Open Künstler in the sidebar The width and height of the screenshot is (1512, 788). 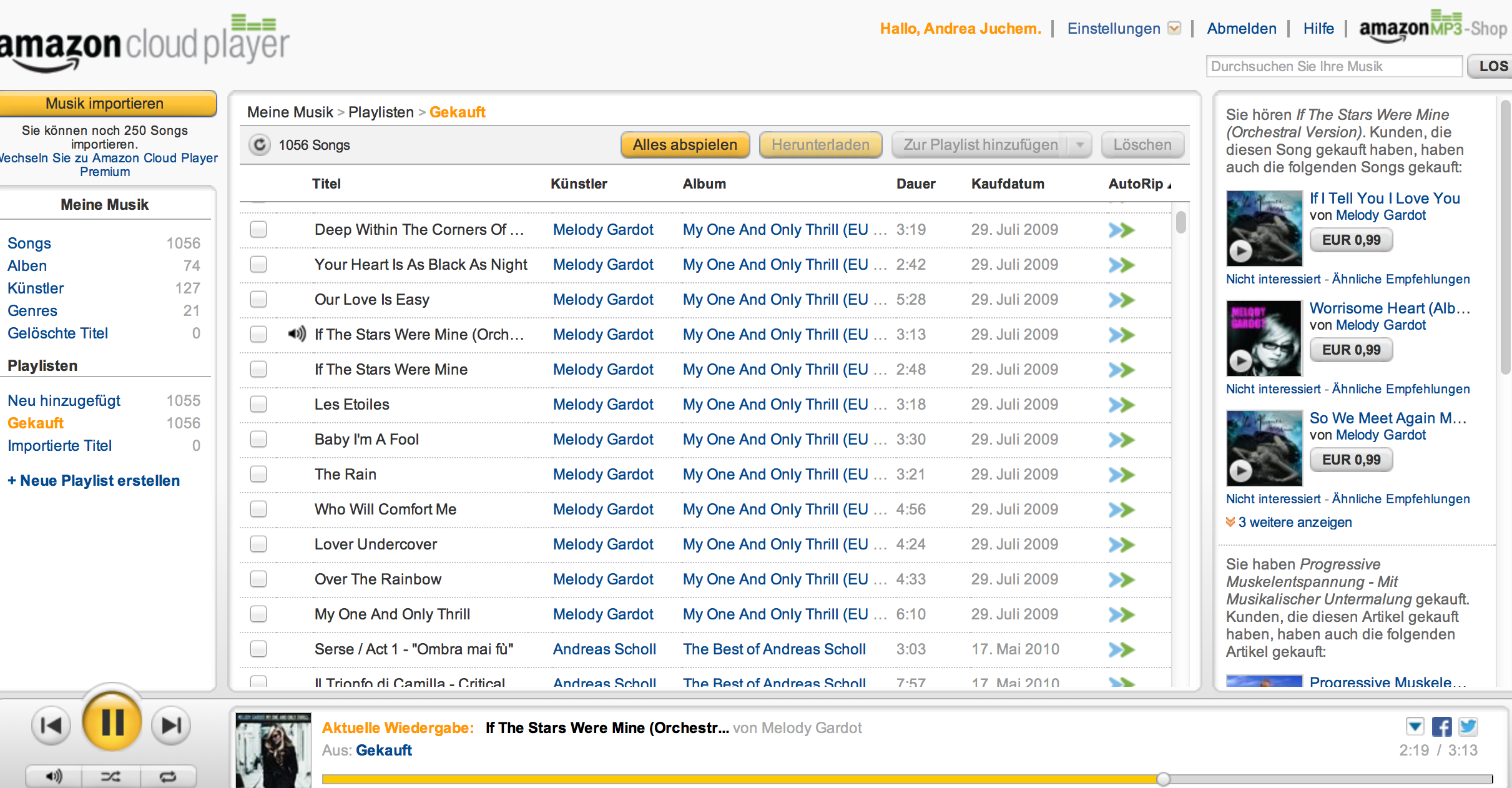point(36,288)
